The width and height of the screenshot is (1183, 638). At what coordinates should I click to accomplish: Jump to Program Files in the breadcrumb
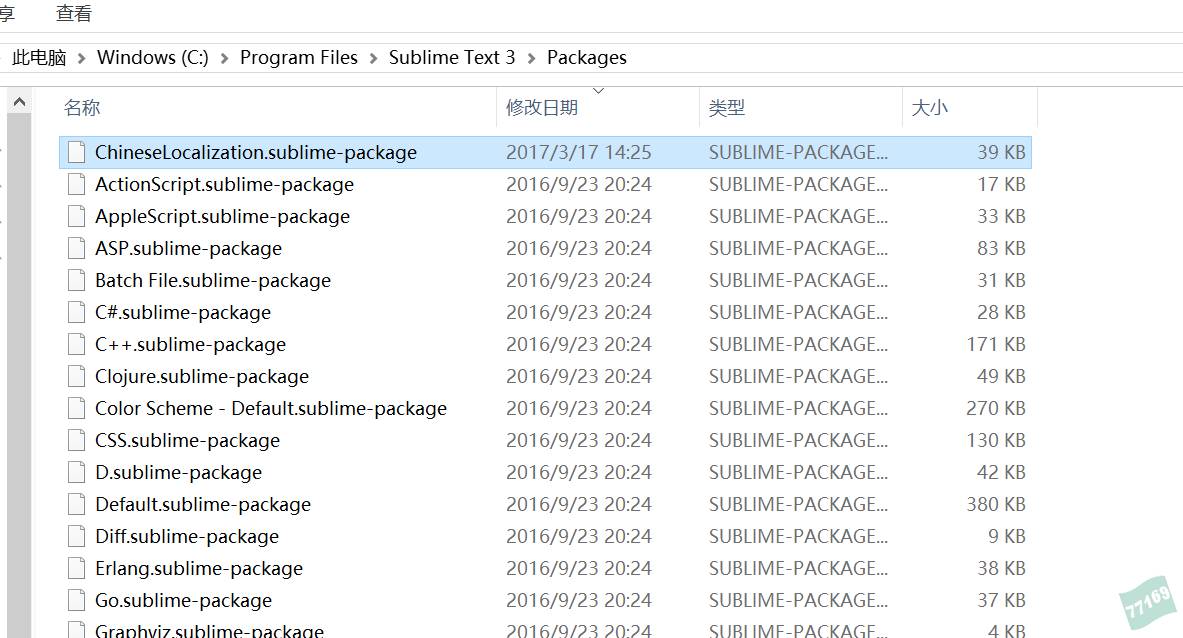coord(299,57)
